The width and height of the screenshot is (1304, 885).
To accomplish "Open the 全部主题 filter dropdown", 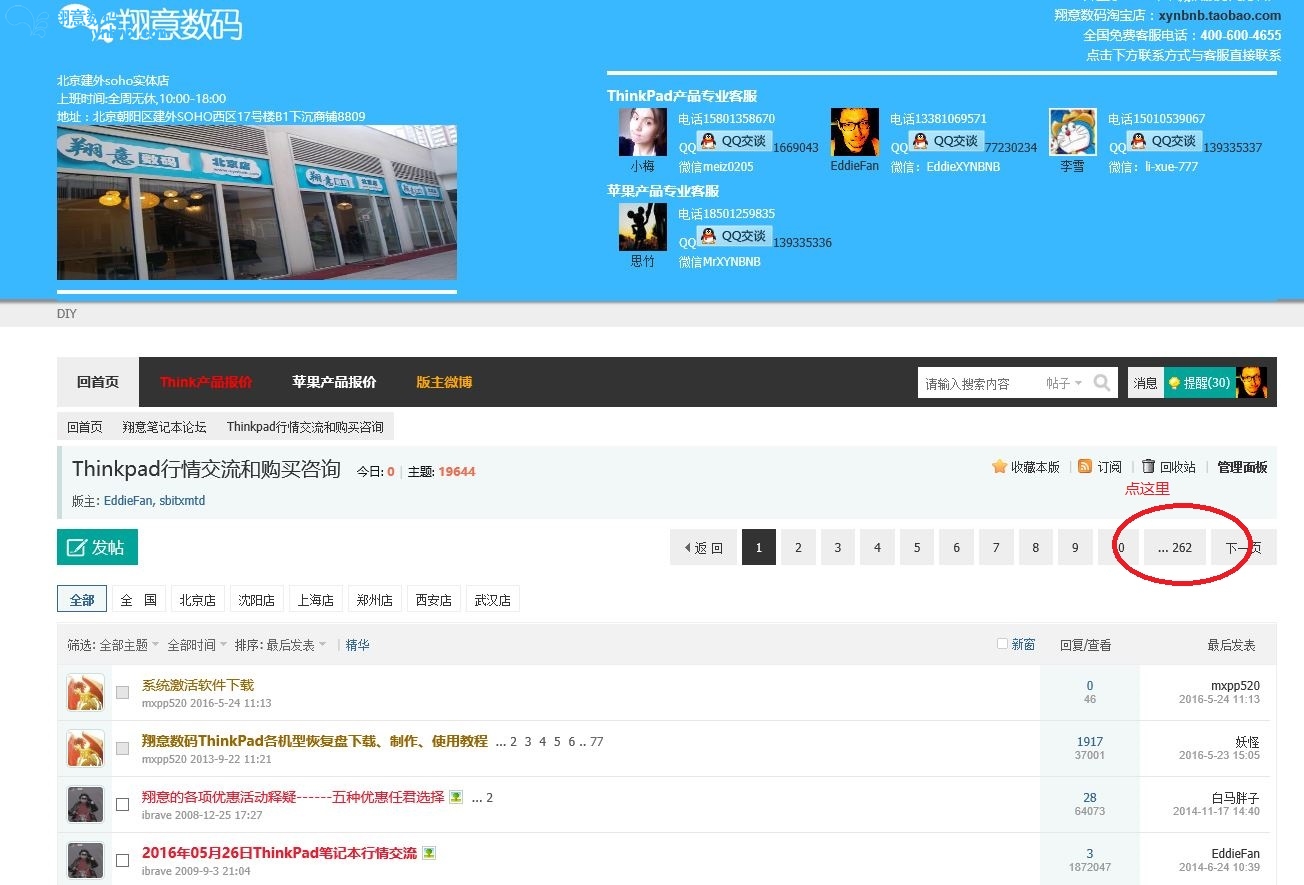I will click(128, 645).
